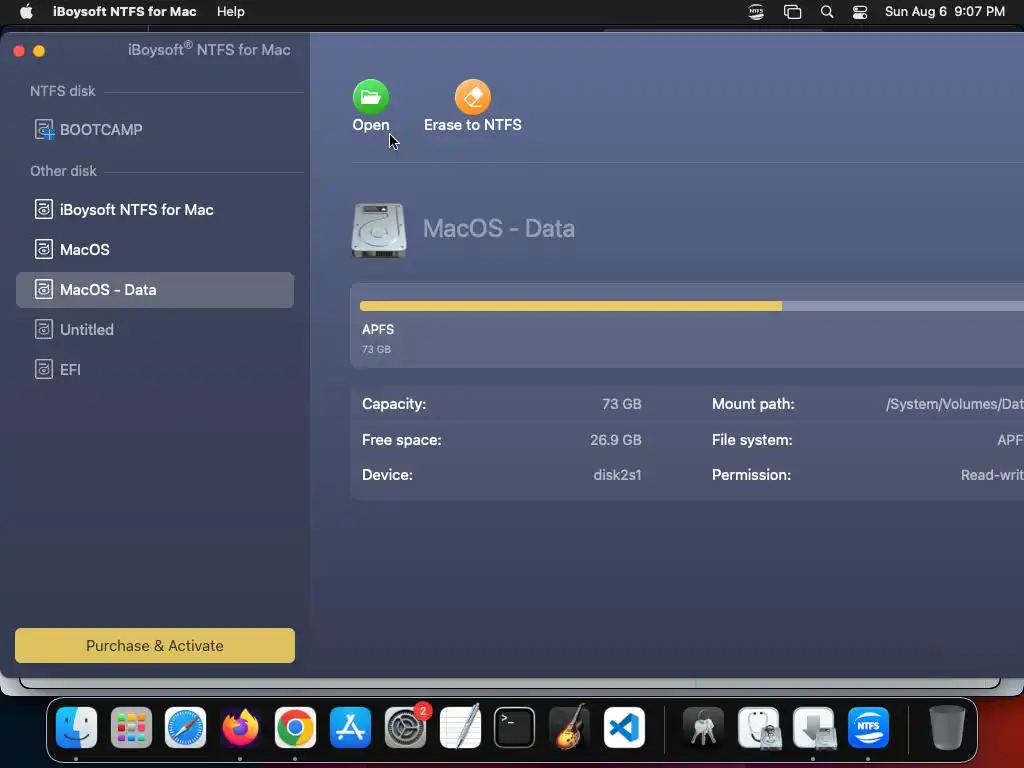
Task: Select the iBoysoft NTFS for Mac disk entry
Action: point(155,210)
